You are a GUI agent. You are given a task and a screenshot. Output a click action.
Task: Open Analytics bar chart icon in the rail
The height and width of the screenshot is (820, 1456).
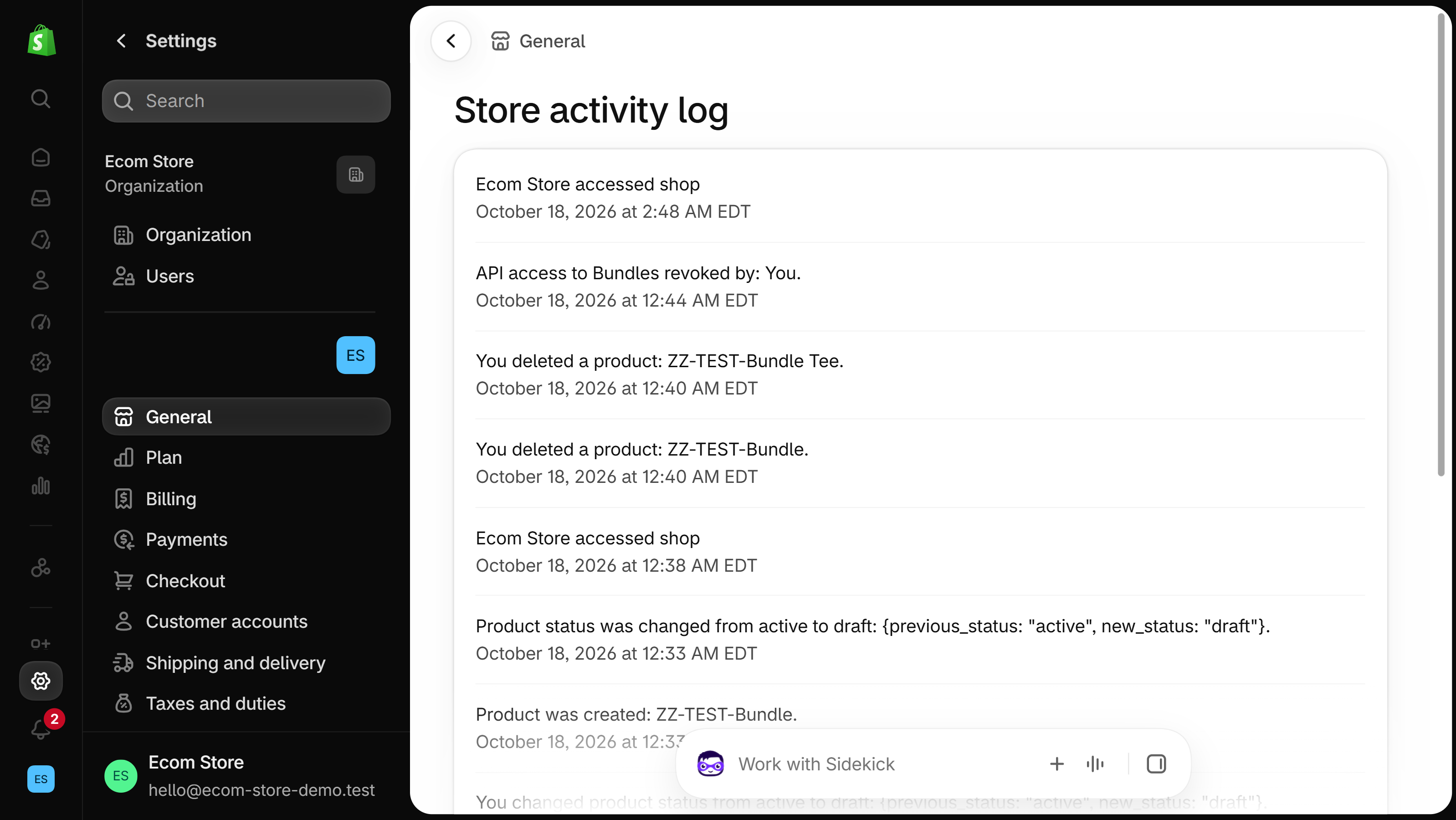click(x=41, y=486)
